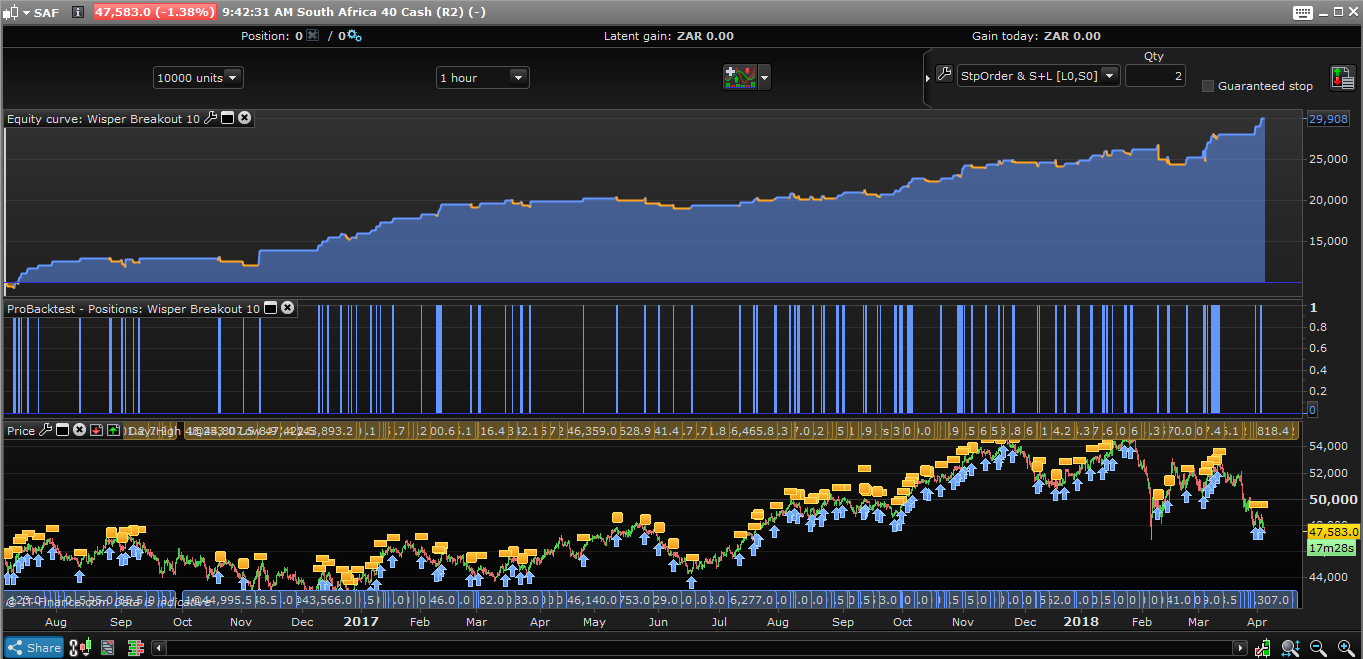This screenshot has height=659, width=1363.
Task: Click the indicators and trading systems icon
Action: click(740, 77)
